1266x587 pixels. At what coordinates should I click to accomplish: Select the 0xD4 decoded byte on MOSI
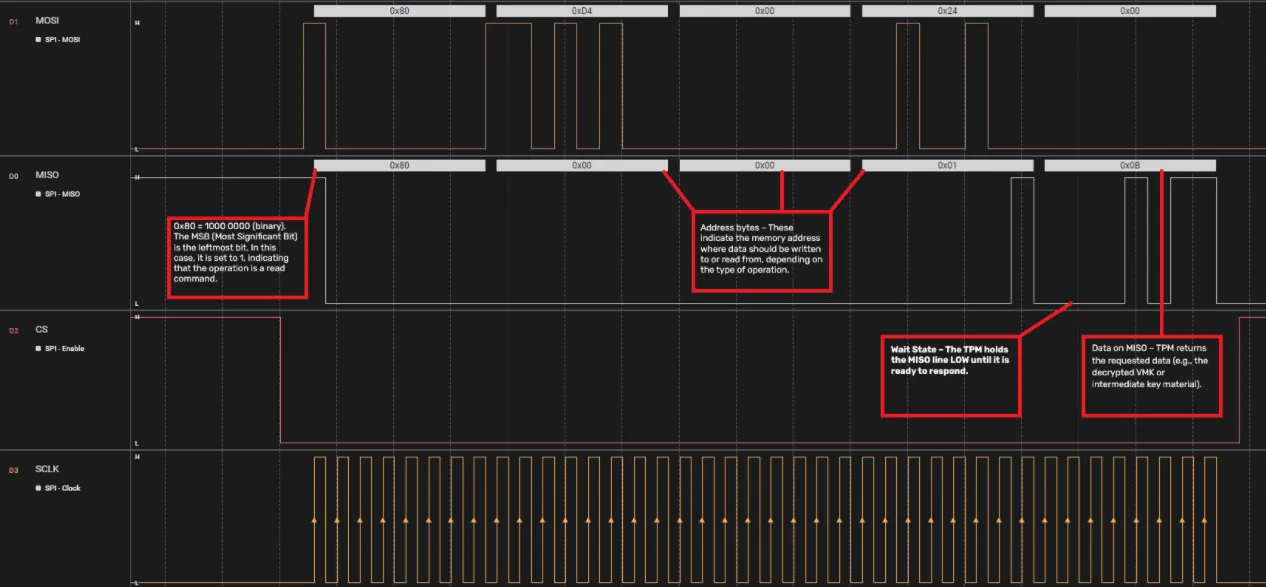point(581,11)
